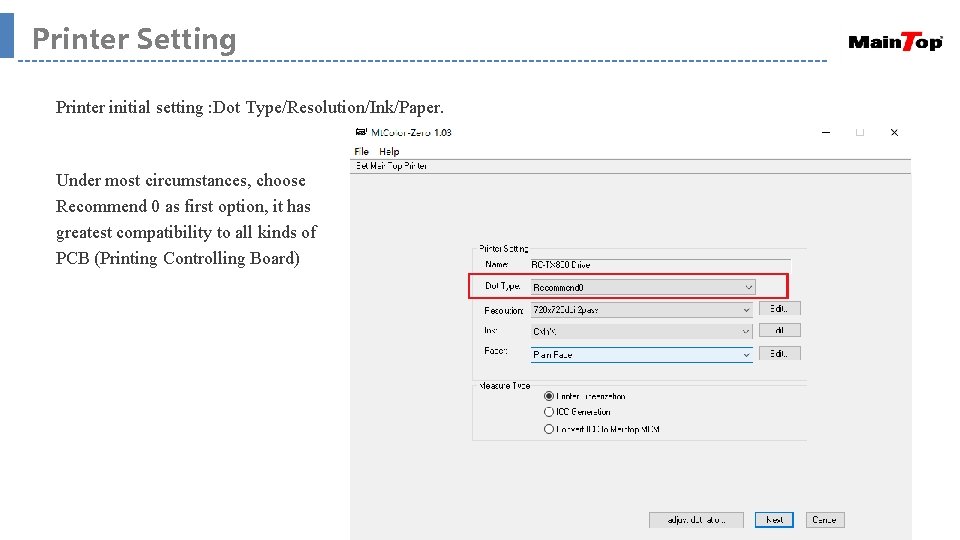Click the 'Set MainTop Printer' header text
Screen dimensions: 960x540
[x=392, y=166]
